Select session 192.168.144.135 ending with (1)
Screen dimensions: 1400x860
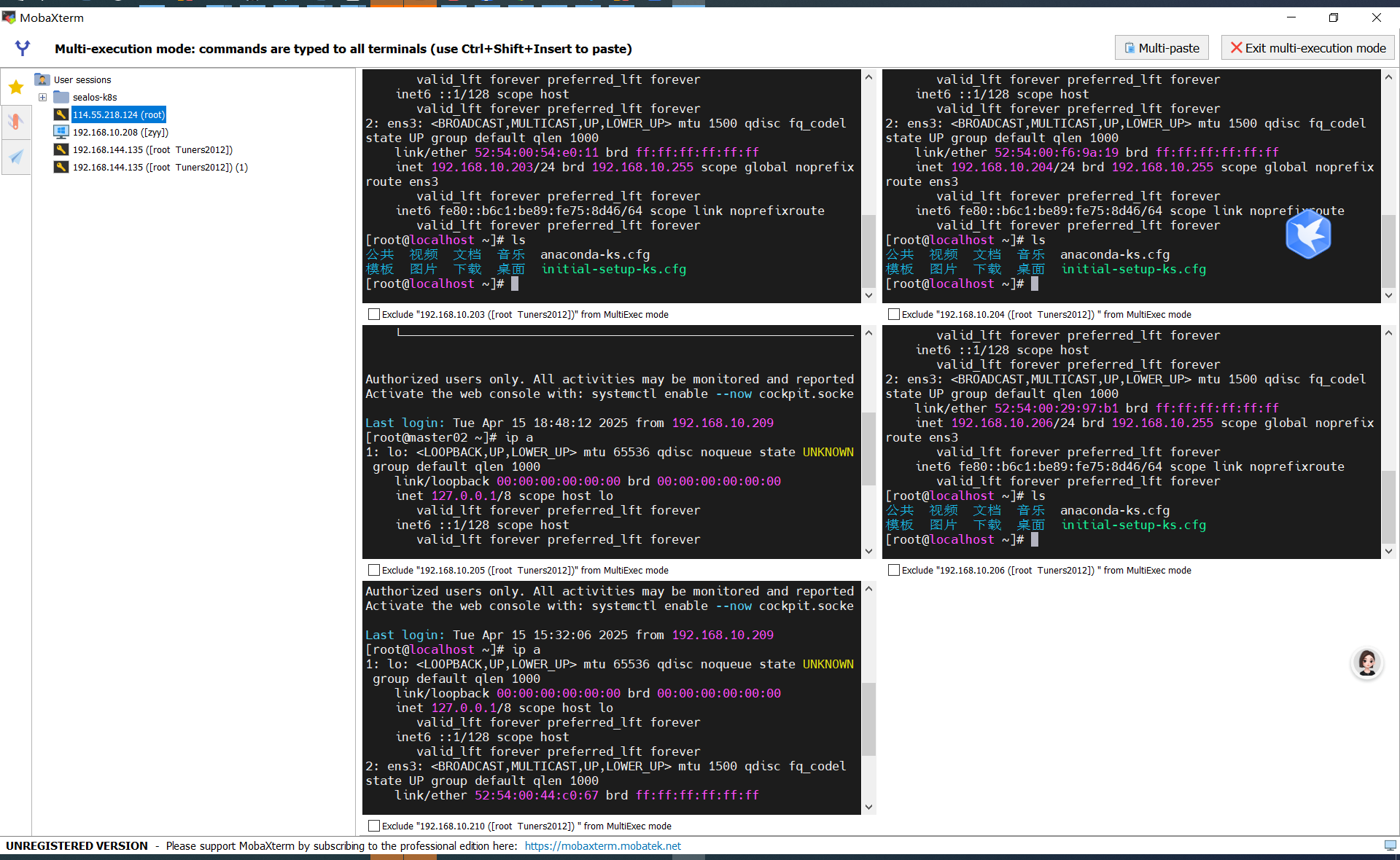[160, 167]
